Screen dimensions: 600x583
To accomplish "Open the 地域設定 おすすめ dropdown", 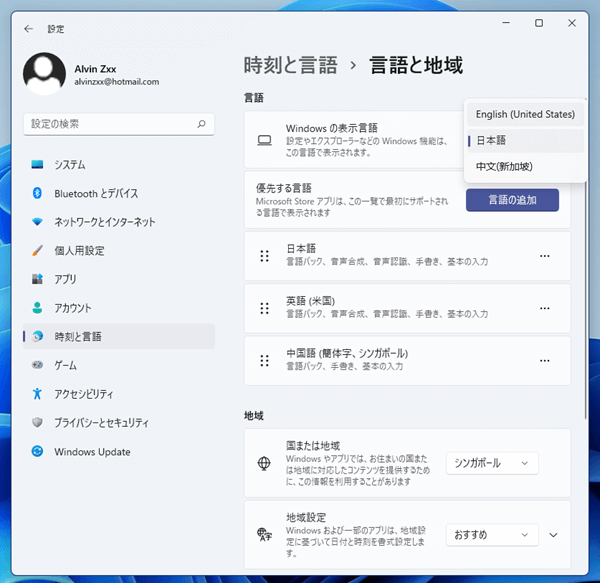I will pyautogui.click(x=492, y=535).
